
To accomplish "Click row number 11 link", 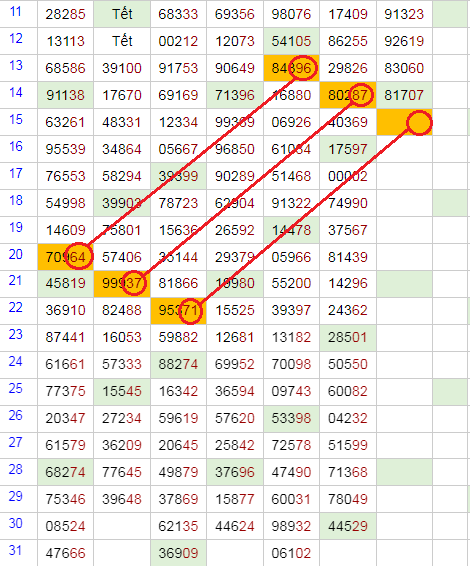I will [16, 12].
